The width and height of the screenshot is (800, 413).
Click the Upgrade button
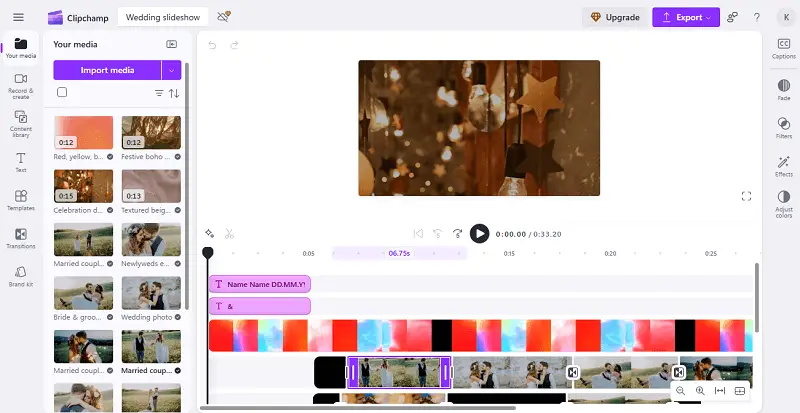(x=615, y=17)
